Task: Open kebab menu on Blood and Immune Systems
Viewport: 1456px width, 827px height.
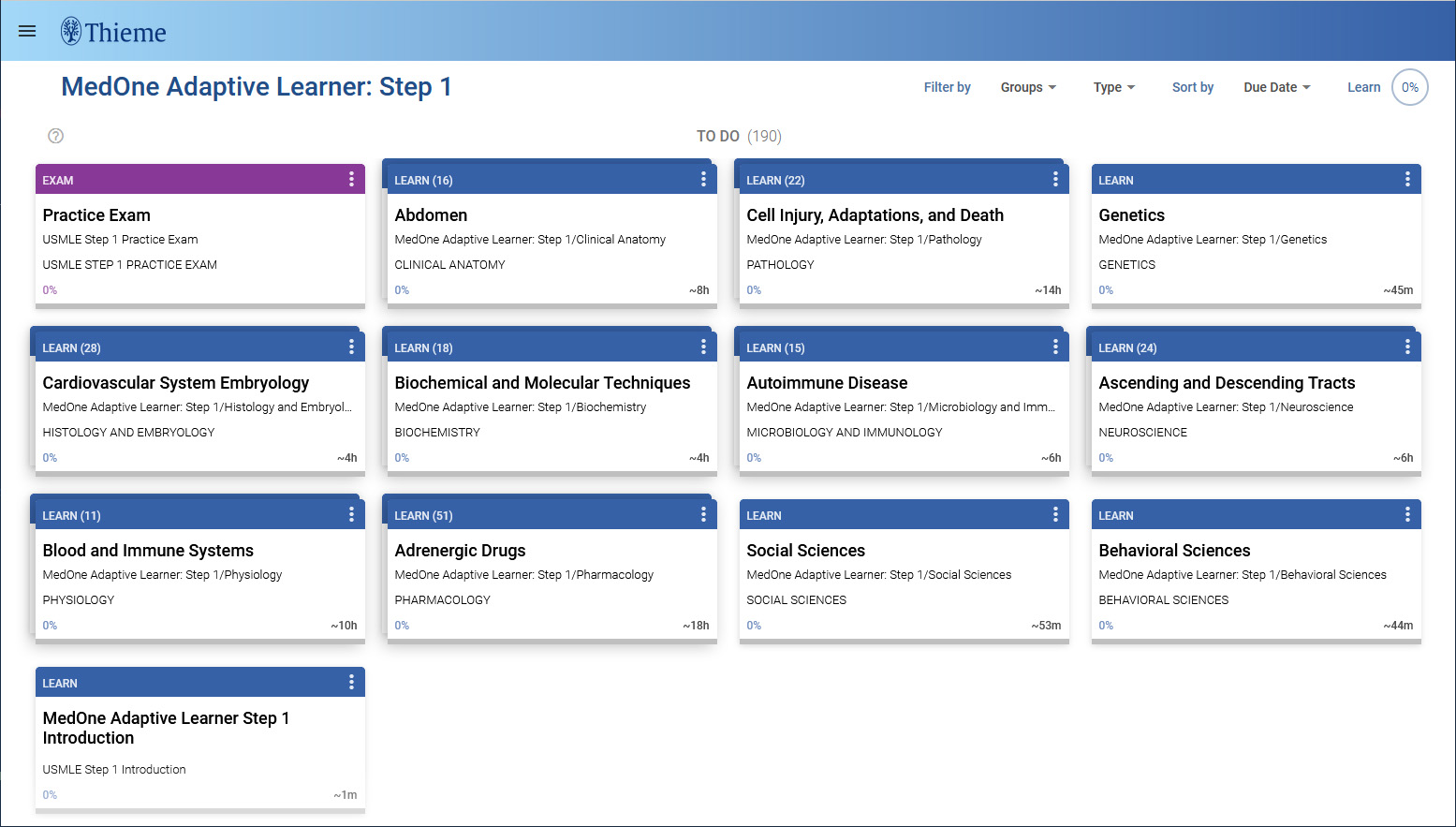Action: (x=351, y=514)
